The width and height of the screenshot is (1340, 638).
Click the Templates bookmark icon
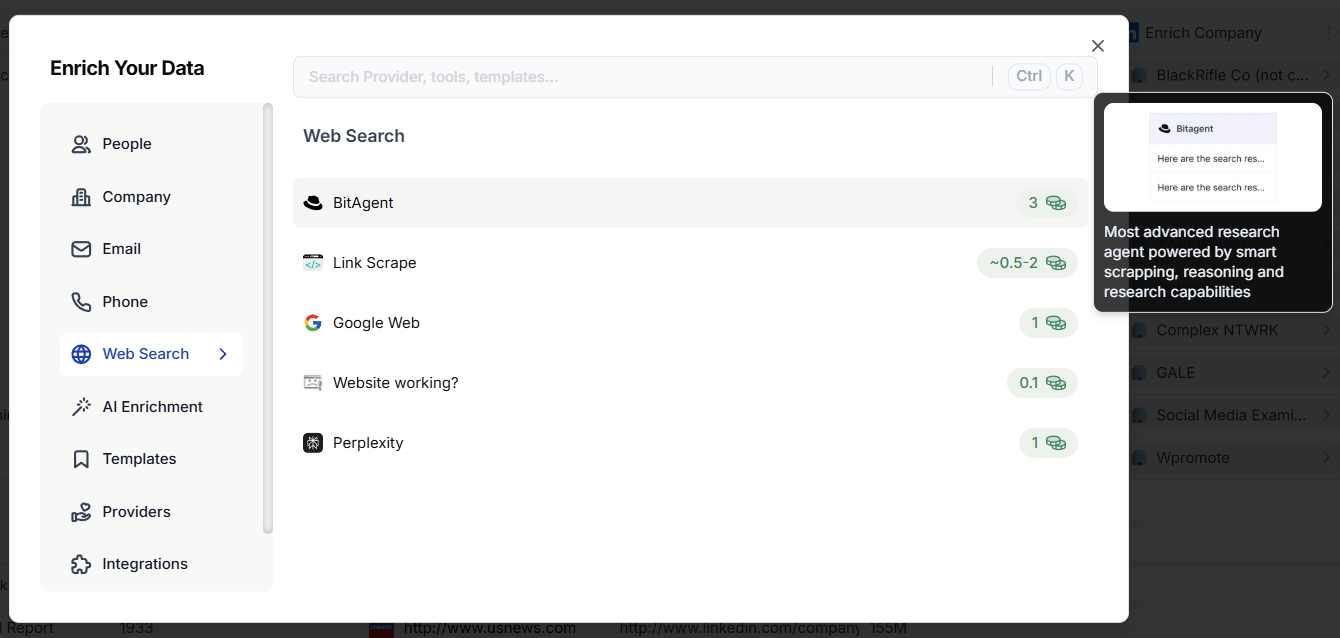(x=81, y=459)
